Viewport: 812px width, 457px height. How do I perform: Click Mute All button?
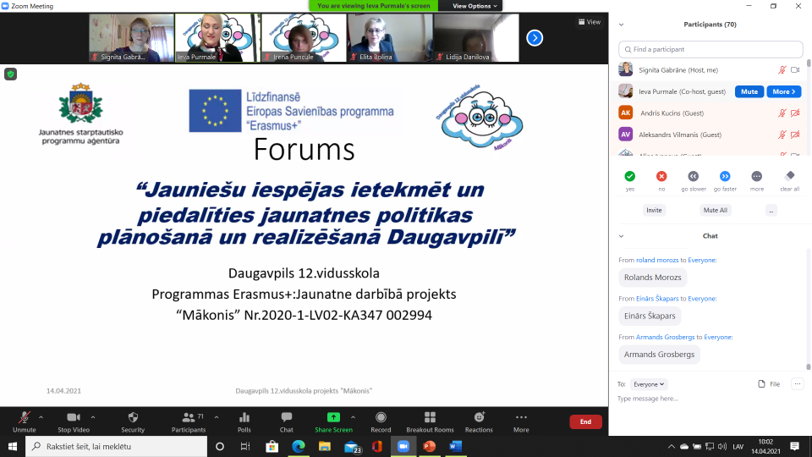coord(715,210)
